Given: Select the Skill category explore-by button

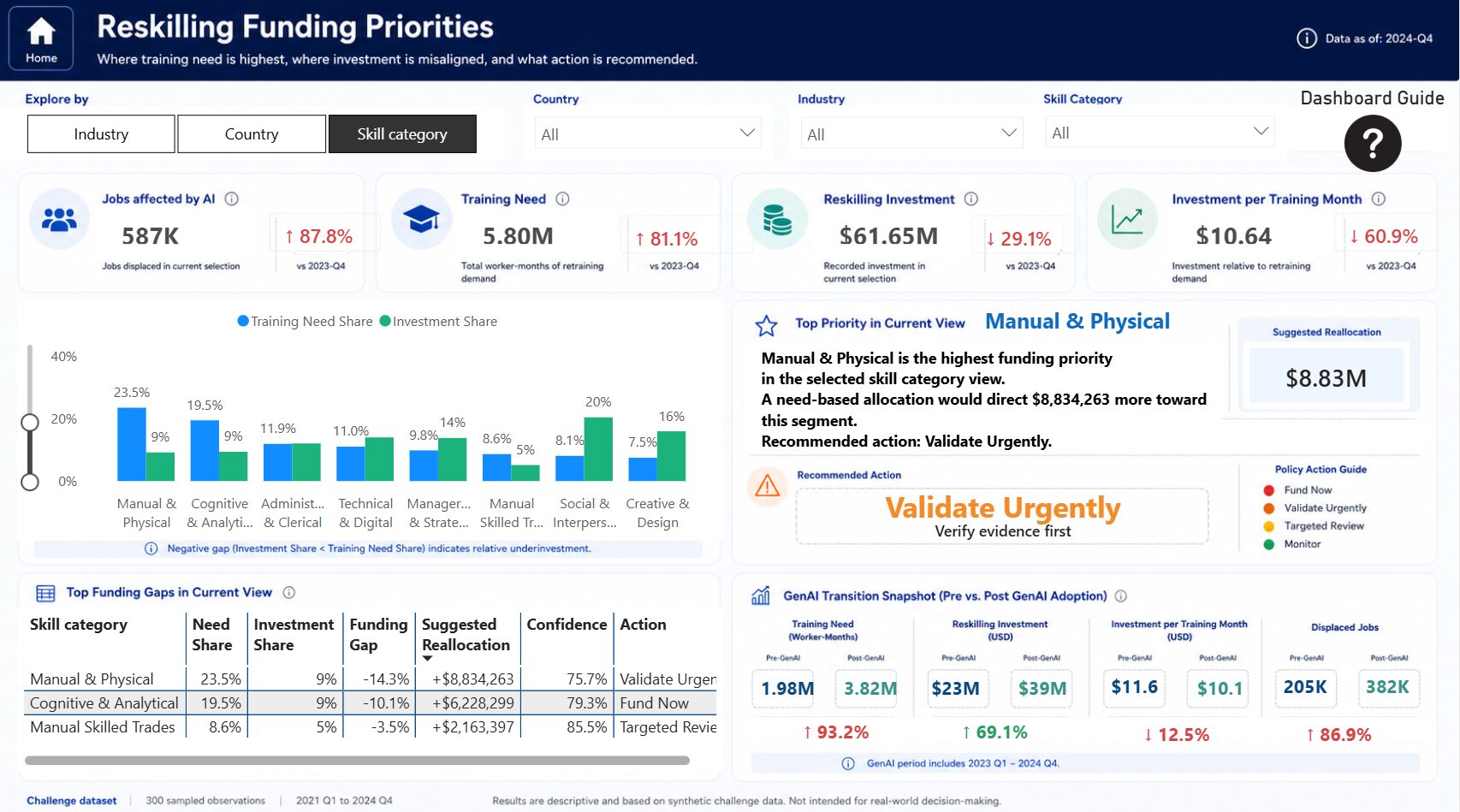Looking at the screenshot, I should coord(402,134).
